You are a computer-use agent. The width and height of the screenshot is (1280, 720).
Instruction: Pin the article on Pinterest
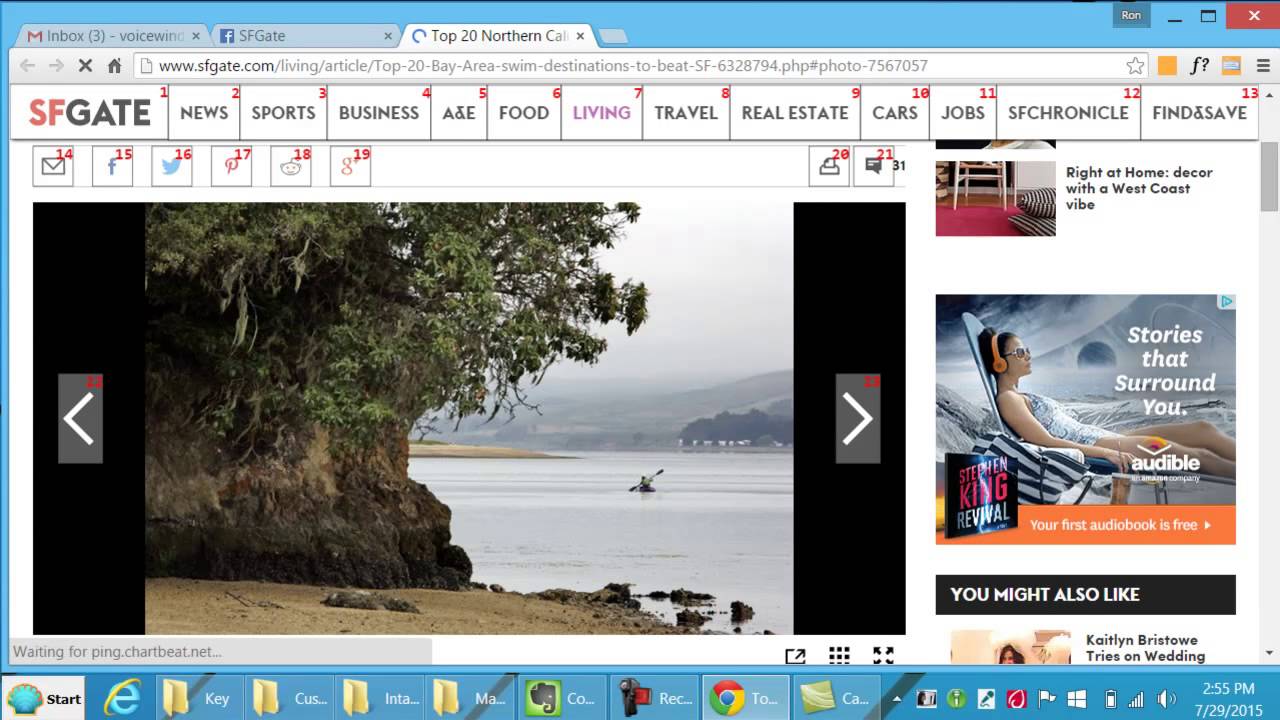pos(231,166)
